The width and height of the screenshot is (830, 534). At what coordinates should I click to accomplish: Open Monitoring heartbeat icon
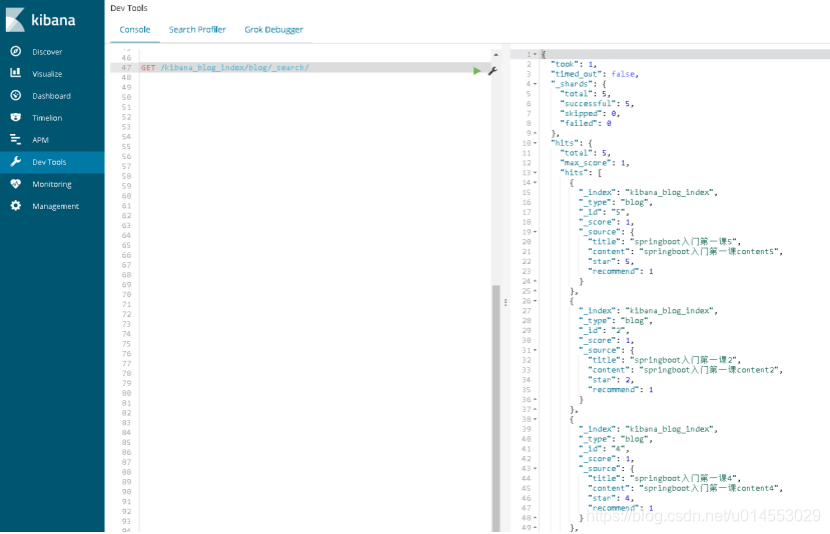(16, 184)
